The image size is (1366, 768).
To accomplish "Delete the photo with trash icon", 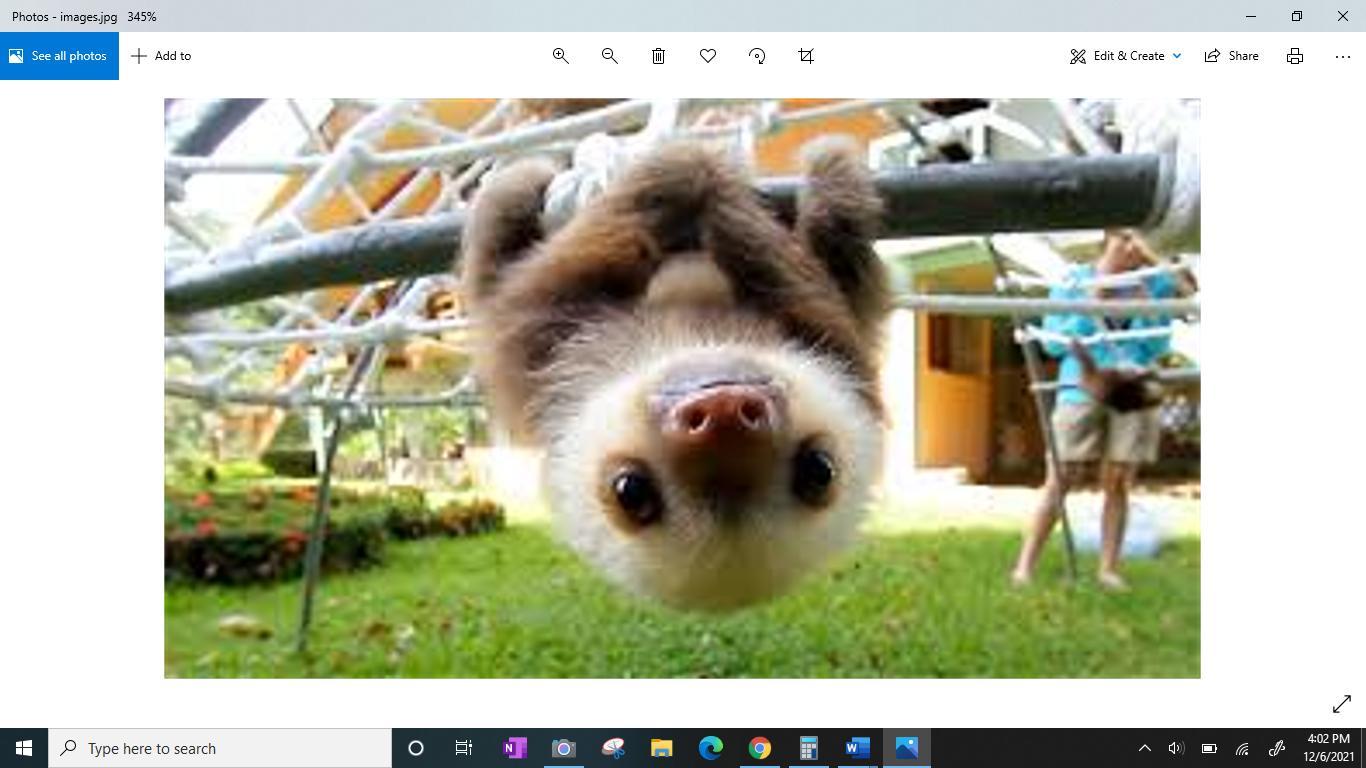I will pos(658,56).
